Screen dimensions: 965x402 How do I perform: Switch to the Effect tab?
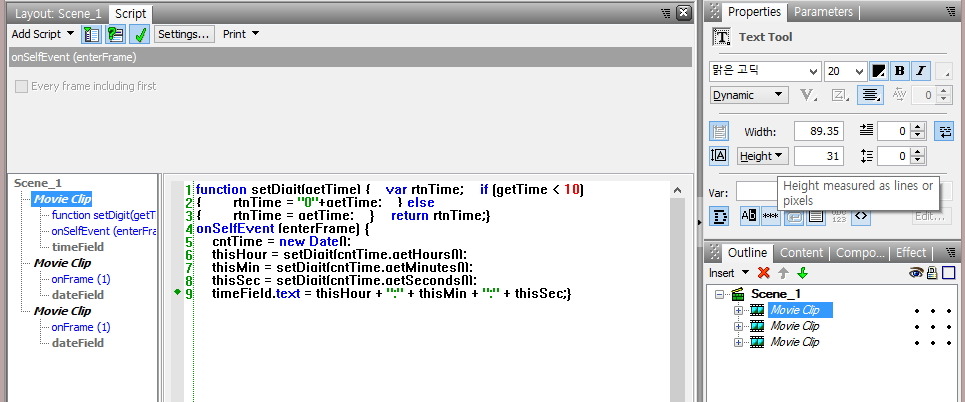pyautogui.click(x=911, y=252)
